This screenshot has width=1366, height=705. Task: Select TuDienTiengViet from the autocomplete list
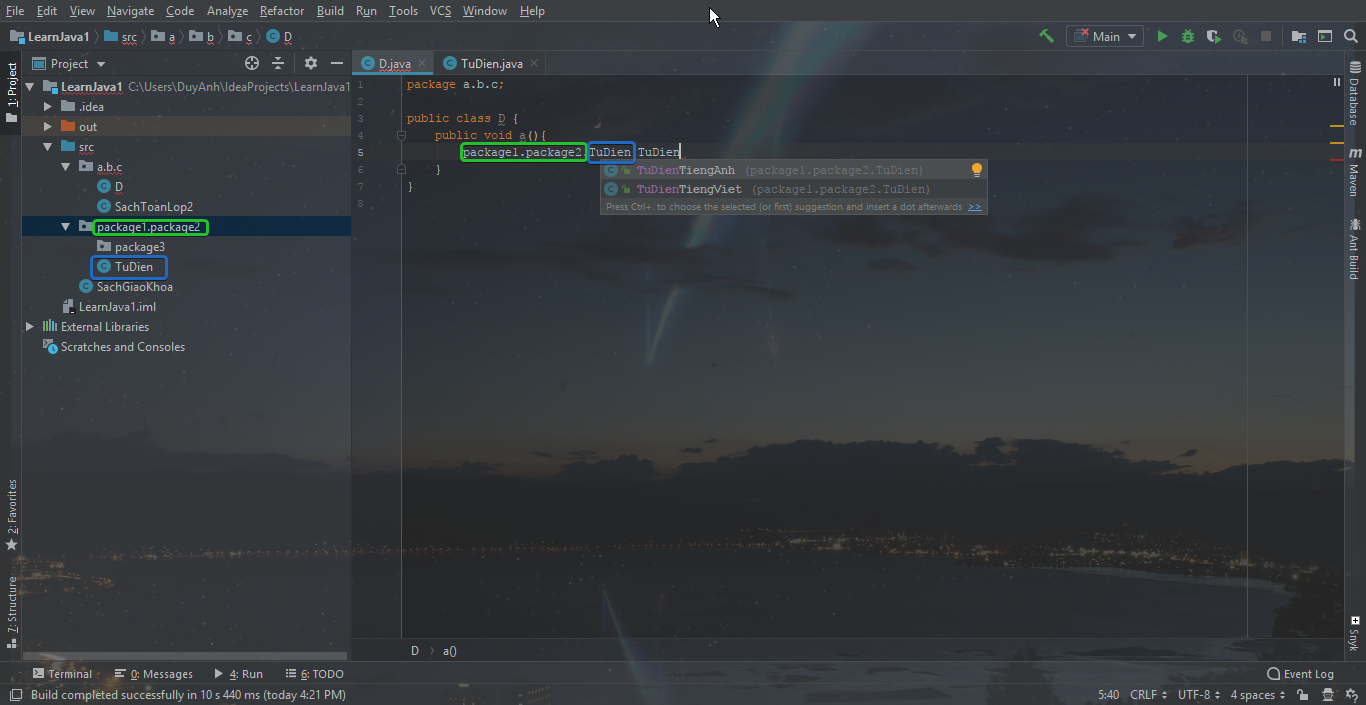[x=689, y=189]
